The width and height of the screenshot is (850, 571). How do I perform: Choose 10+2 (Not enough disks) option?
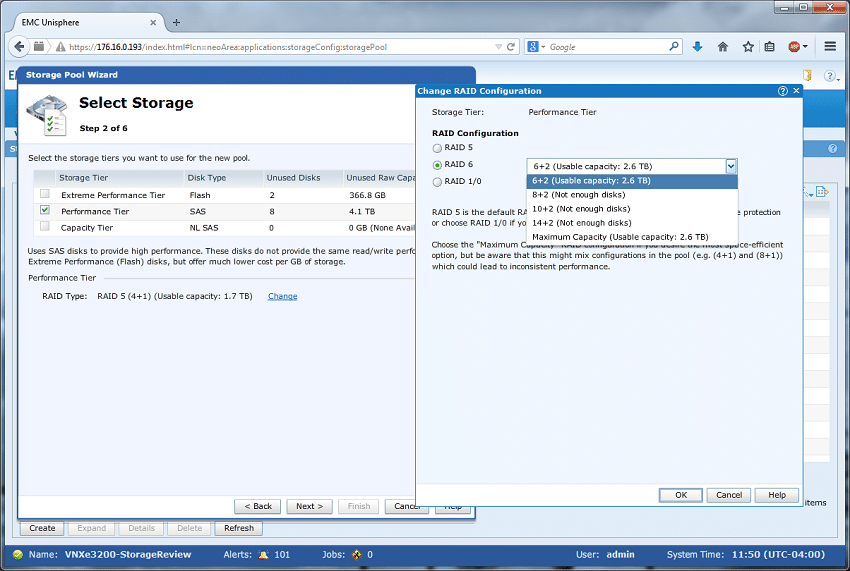pyautogui.click(x=632, y=209)
